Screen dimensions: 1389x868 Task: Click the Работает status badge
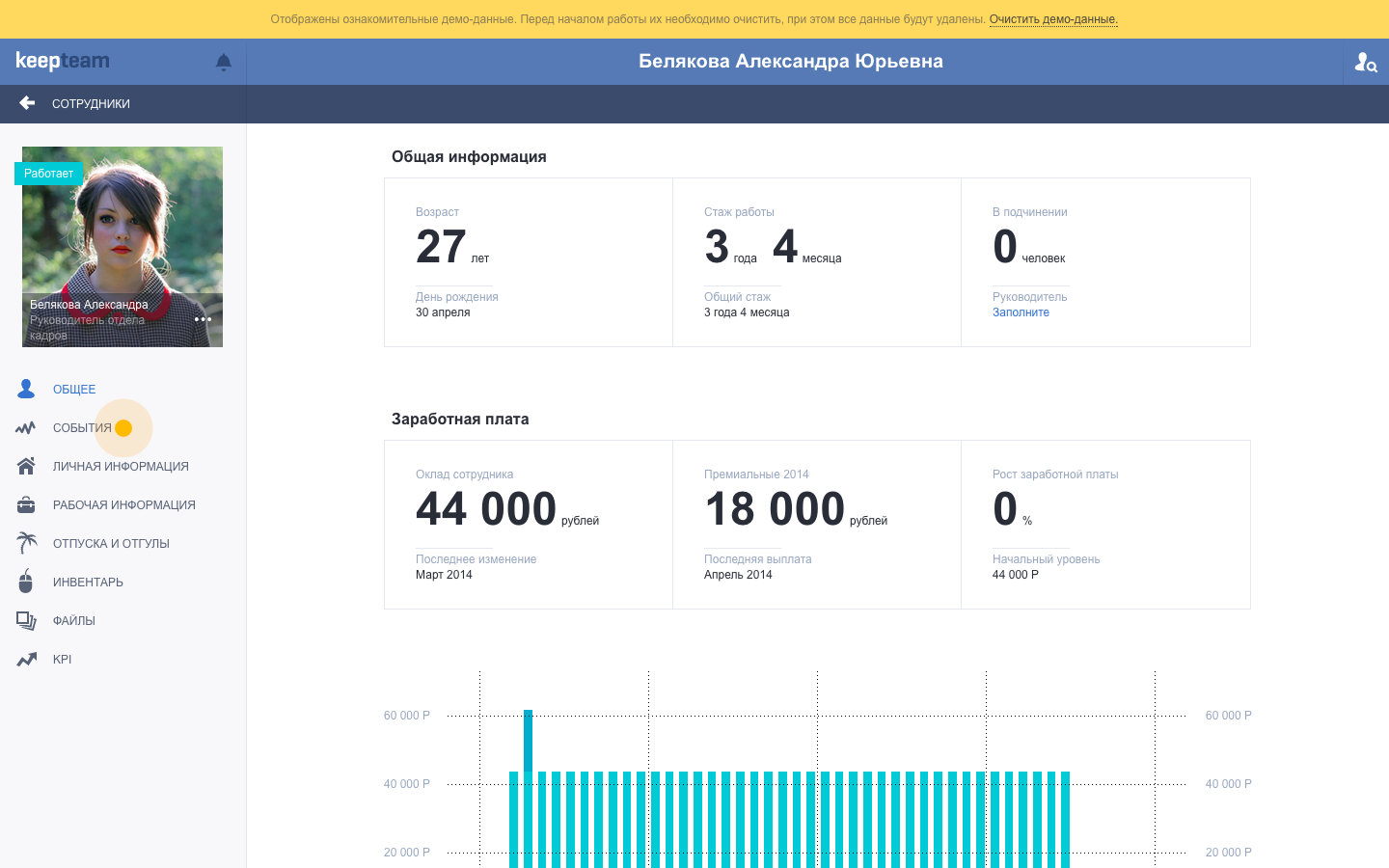48,174
